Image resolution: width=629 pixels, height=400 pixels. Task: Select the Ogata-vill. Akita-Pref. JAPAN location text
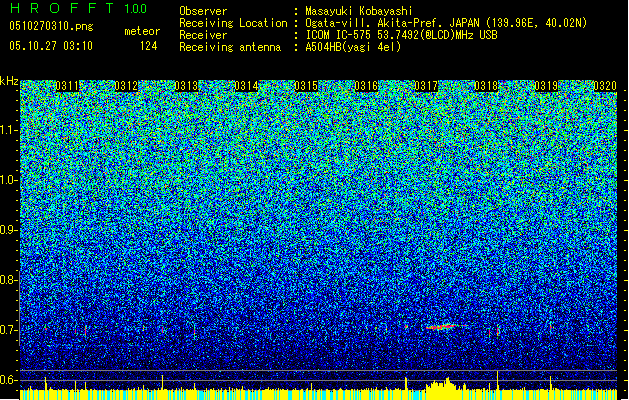click(x=446, y=23)
